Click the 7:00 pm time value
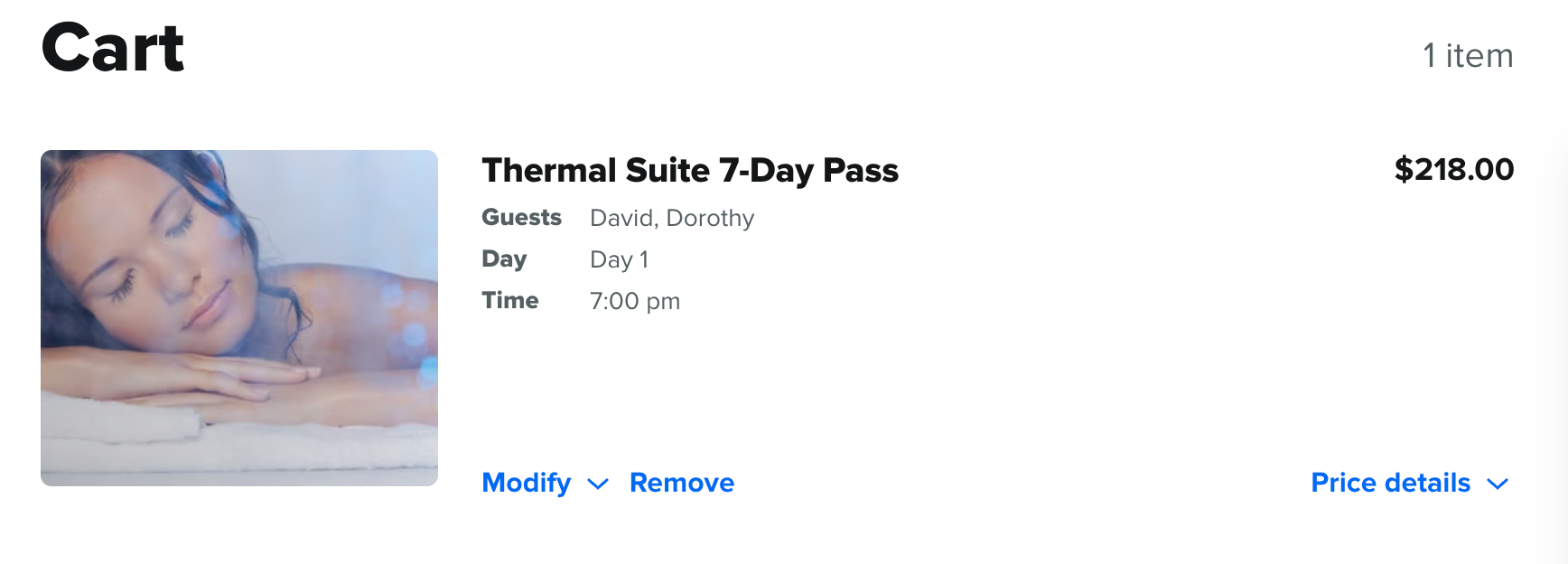This screenshot has height=564, width=1568. [x=635, y=301]
